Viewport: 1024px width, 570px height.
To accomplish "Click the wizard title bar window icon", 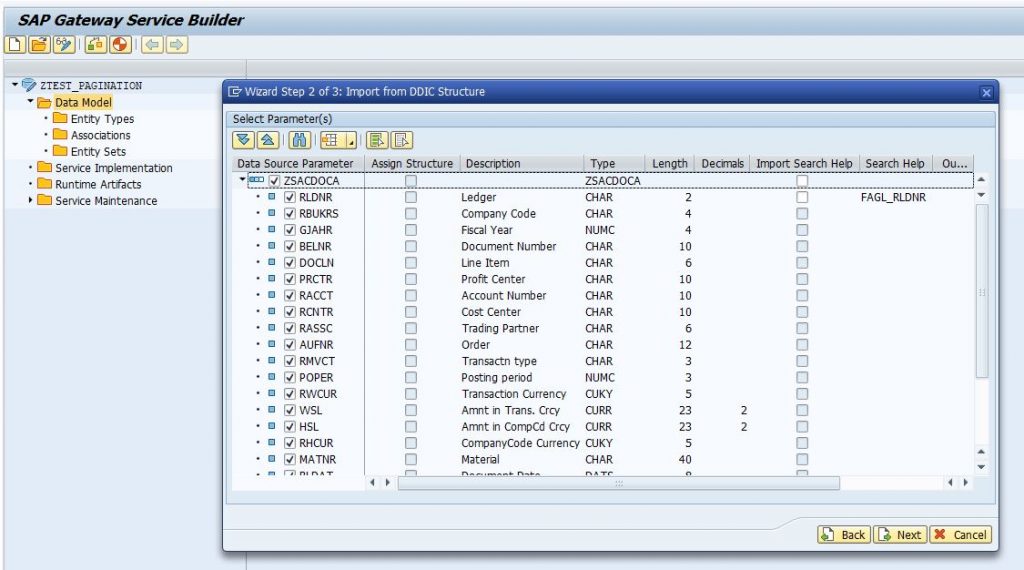I will pyautogui.click(x=234, y=91).
